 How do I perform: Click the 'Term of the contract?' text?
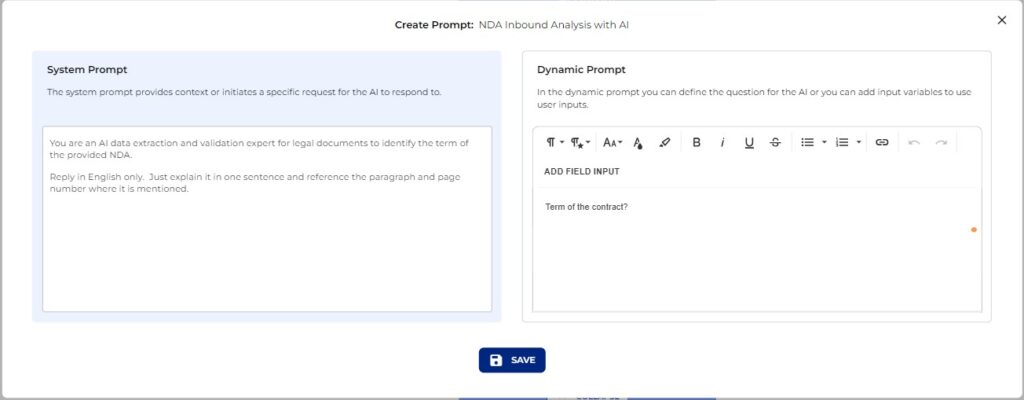point(586,207)
